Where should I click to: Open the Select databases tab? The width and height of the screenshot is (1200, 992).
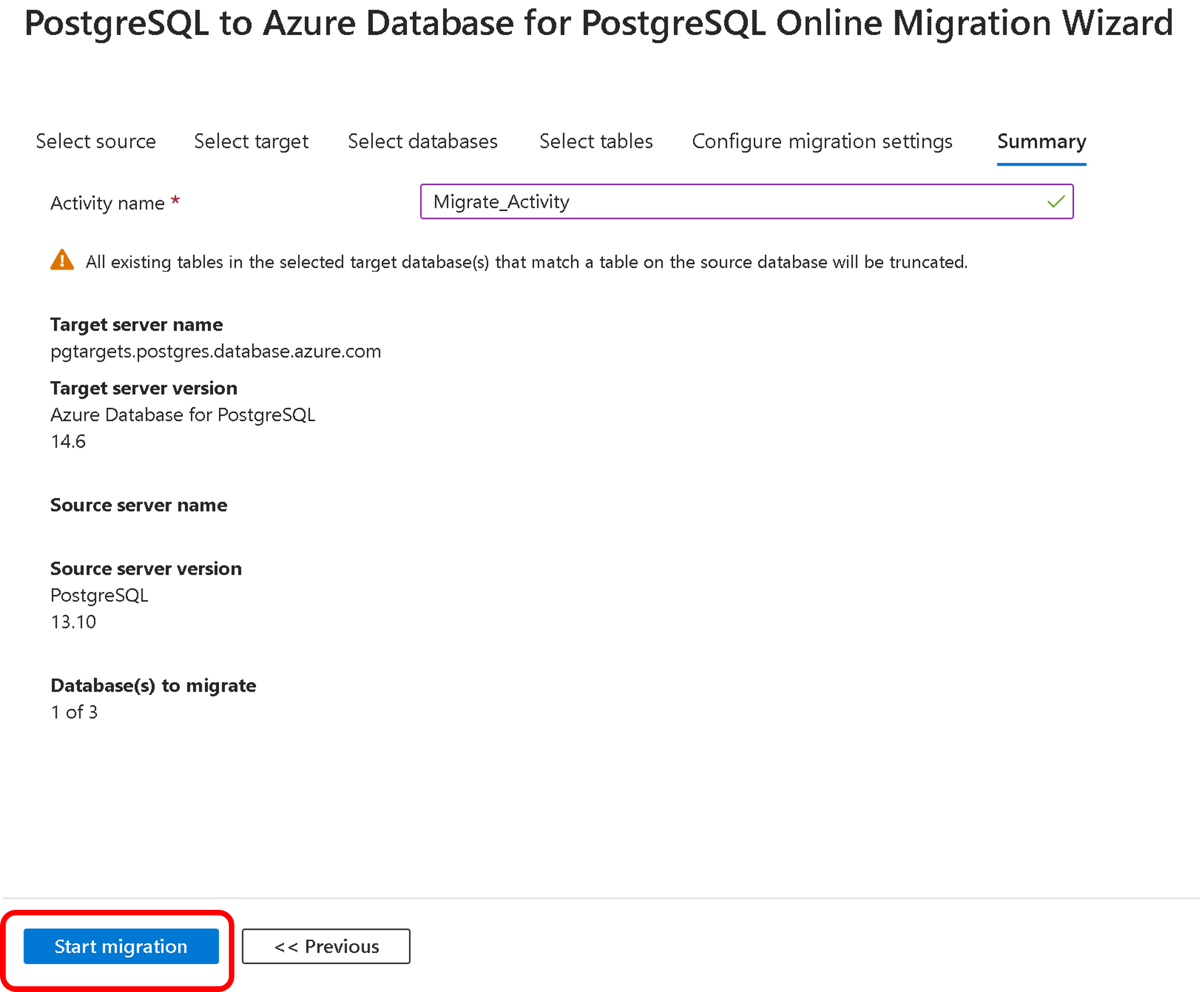tap(423, 141)
